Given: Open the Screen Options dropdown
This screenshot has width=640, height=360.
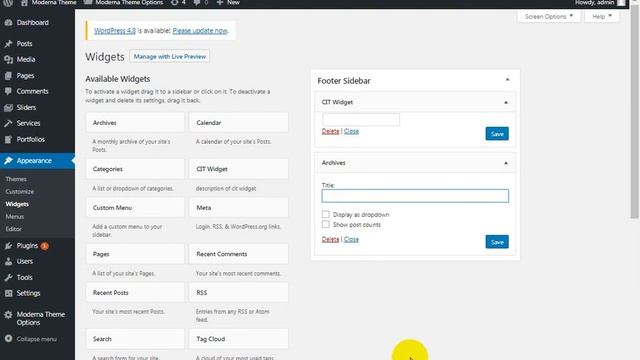Looking at the screenshot, I should click(x=549, y=16).
